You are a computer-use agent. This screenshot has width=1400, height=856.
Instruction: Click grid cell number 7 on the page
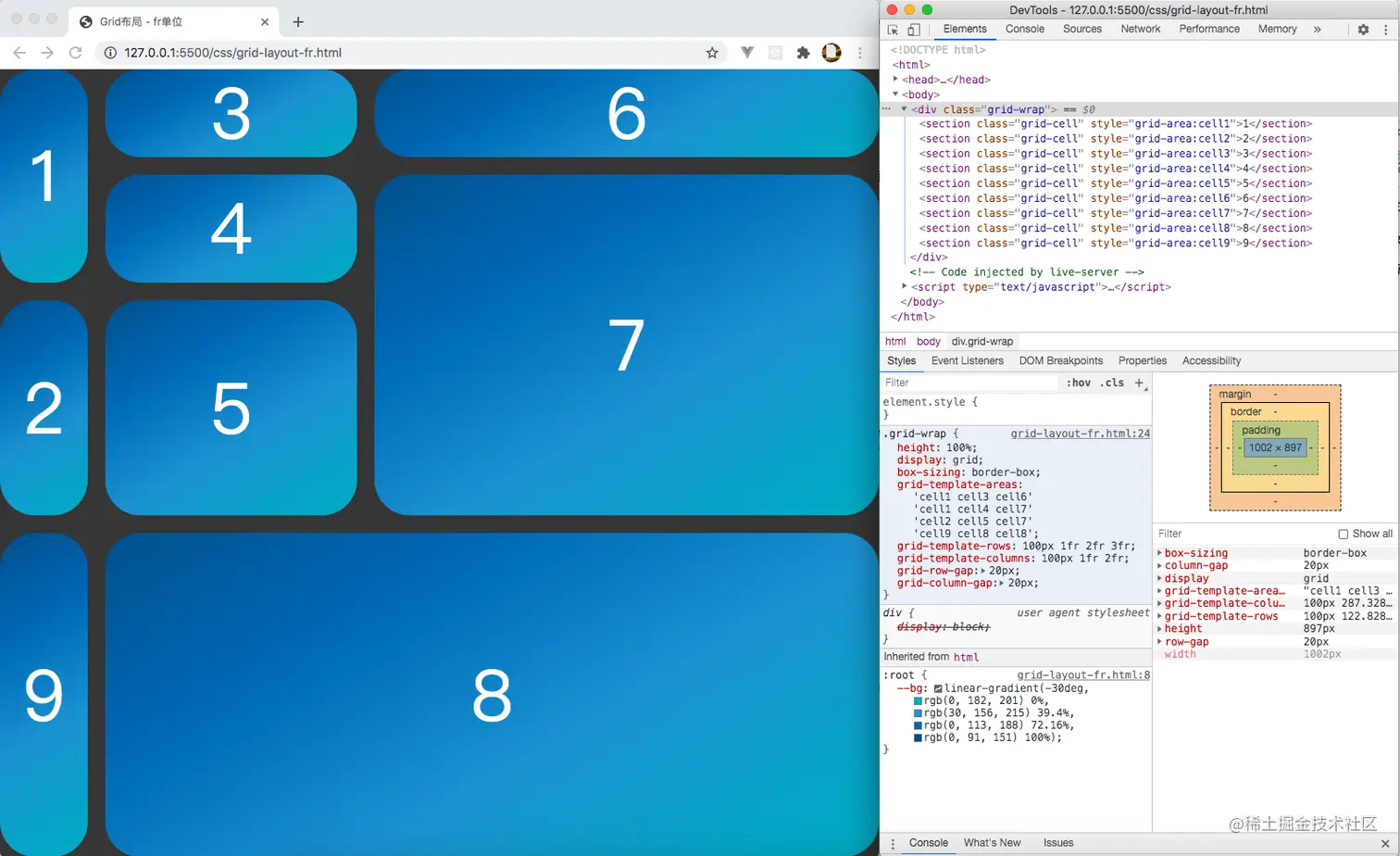tap(626, 345)
